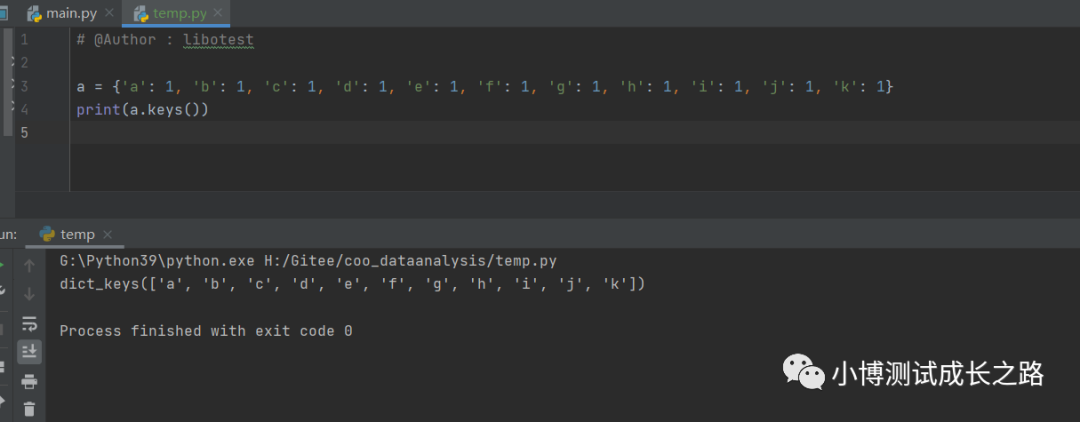Rerun the script with green play icon
Screen dimensions: 1080x422
click(2, 266)
